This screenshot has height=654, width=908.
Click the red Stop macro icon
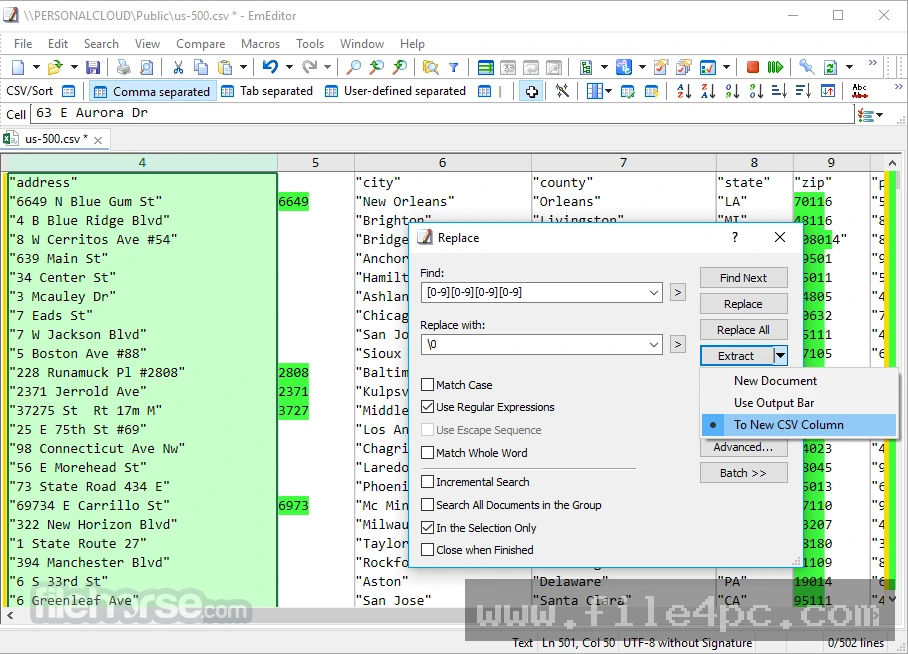(x=753, y=67)
